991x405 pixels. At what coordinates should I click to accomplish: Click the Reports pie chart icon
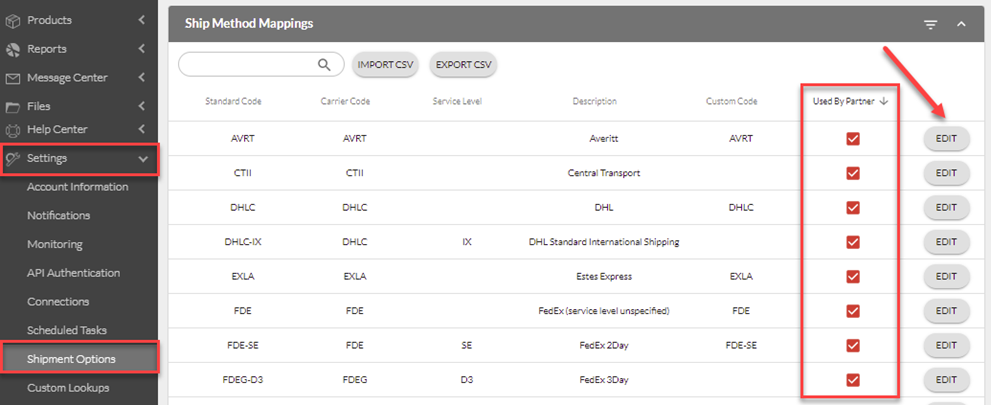pyautogui.click(x=13, y=49)
